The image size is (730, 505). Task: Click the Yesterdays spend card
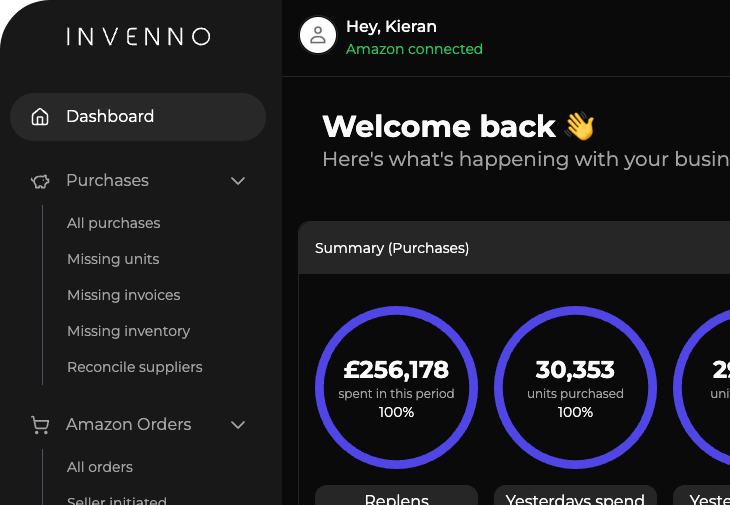click(575, 495)
